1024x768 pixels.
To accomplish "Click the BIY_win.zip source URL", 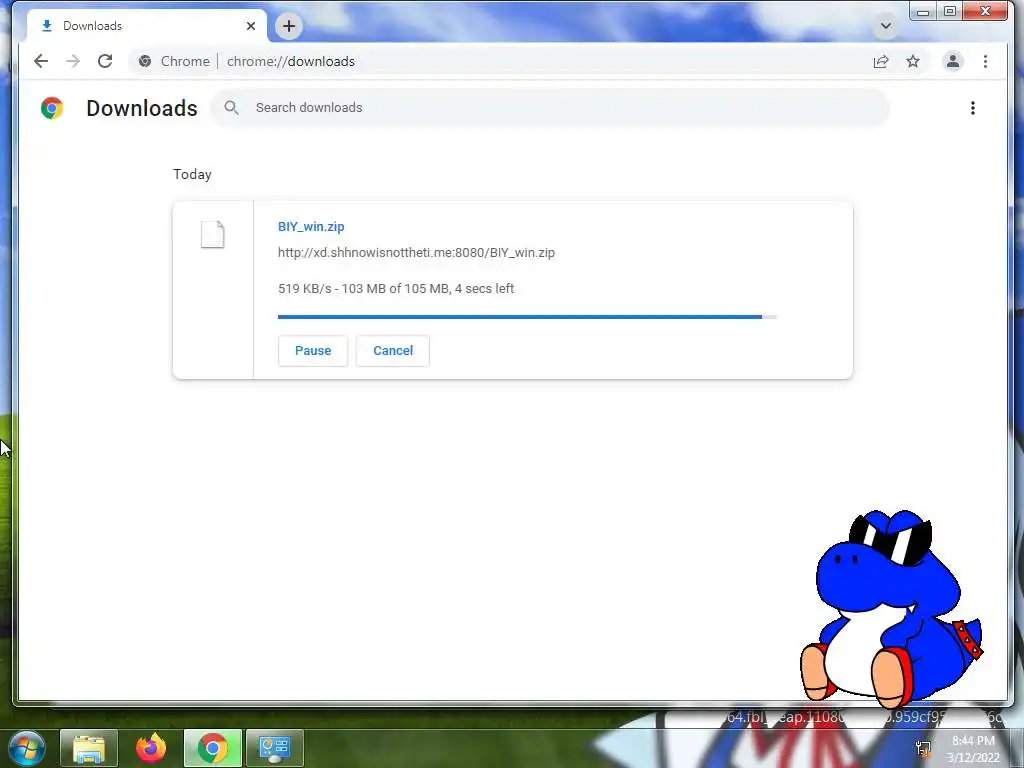I will [416, 253].
